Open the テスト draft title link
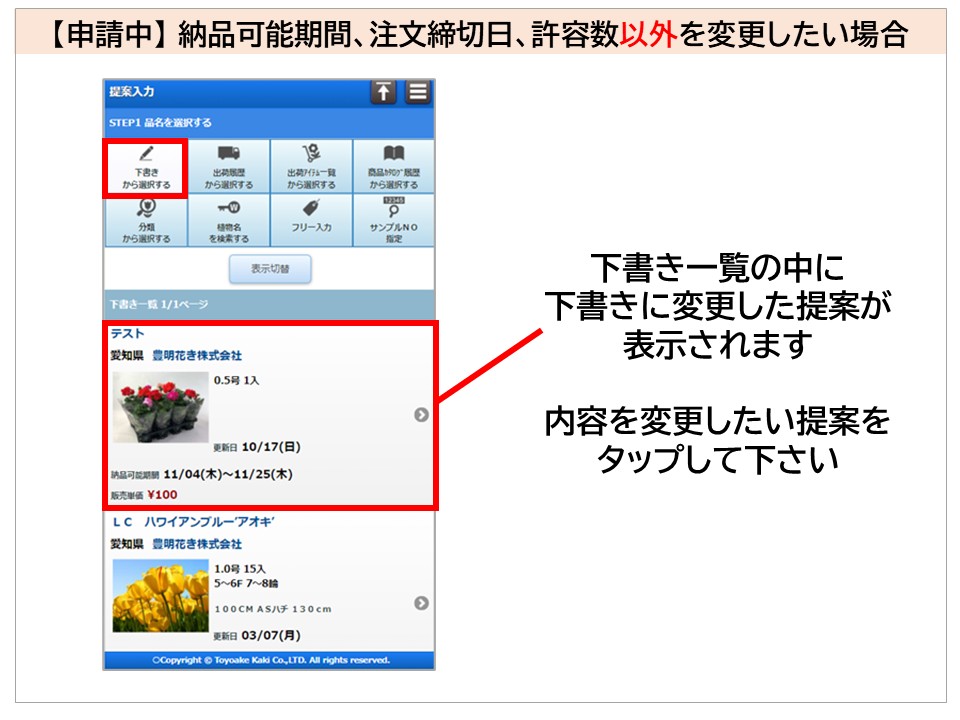The height and width of the screenshot is (720, 960). [x=128, y=334]
